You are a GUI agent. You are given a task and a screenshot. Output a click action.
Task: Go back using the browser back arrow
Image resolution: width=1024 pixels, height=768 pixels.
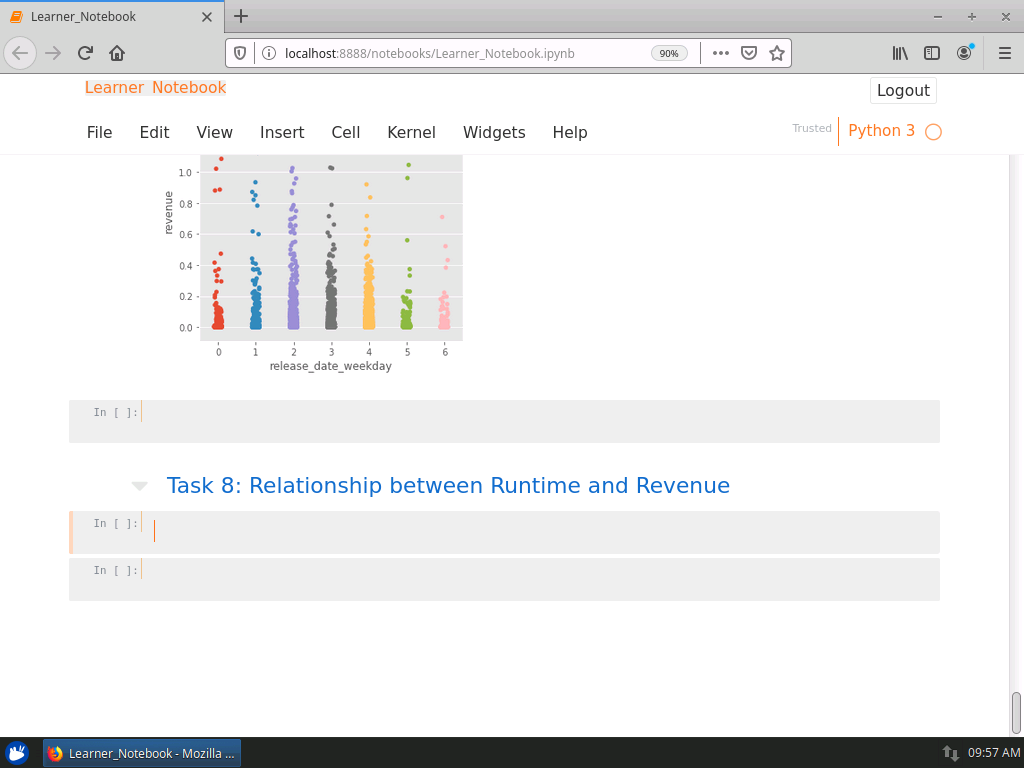click(20, 53)
